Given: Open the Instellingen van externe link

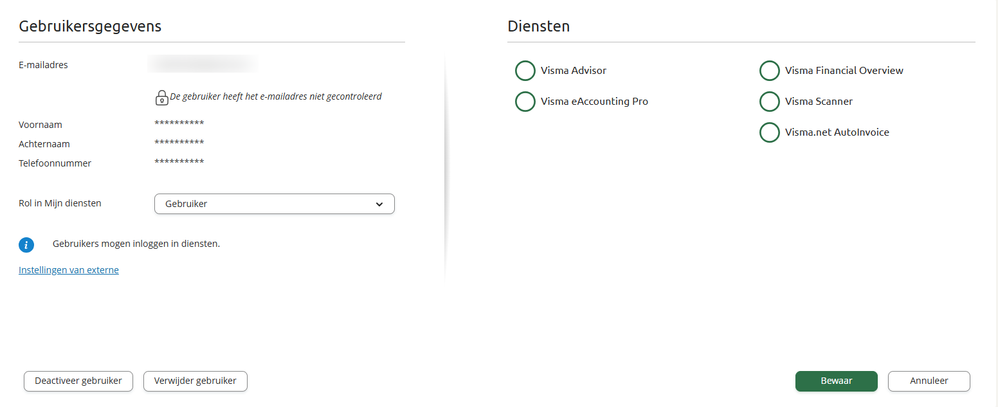Looking at the screenshot, I should 69,270.
